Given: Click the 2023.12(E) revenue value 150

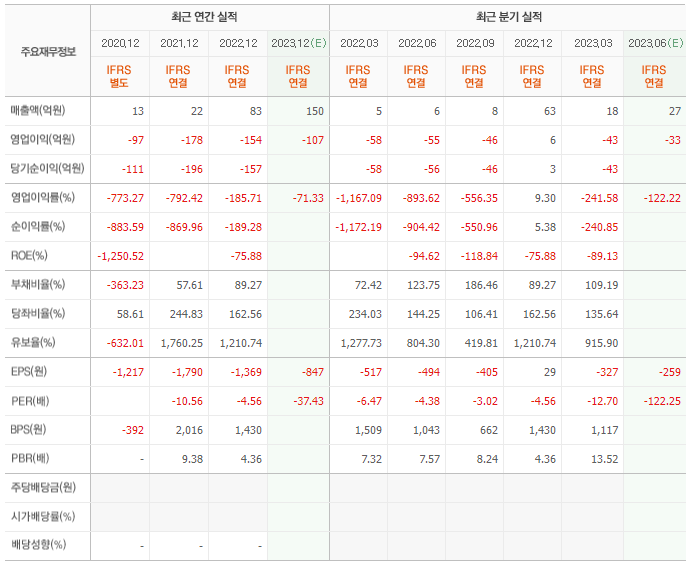Looking at the screenshot, I should (x=315, y=111).
